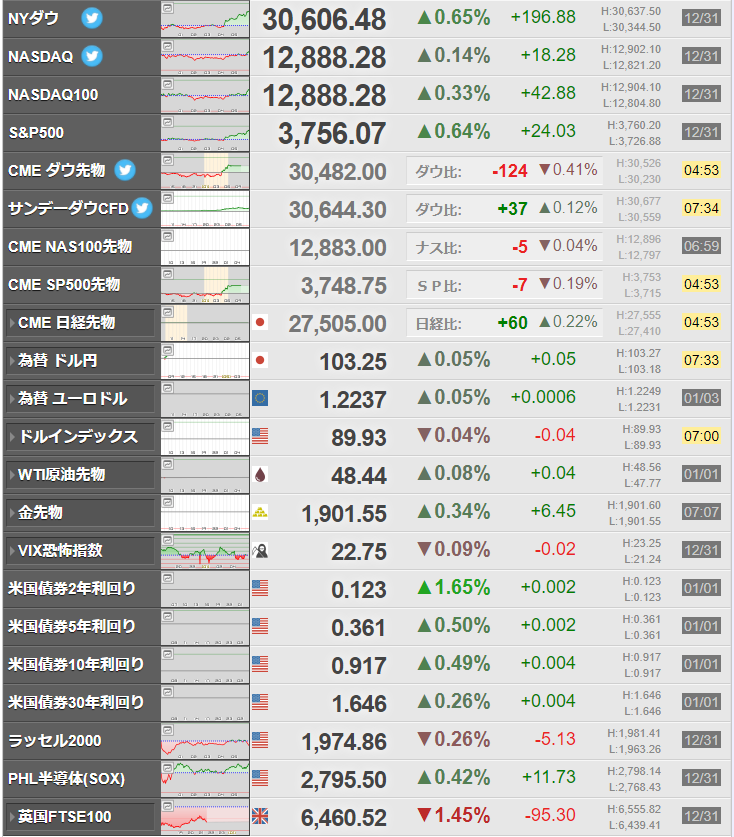Expand the CME 日経先物 row

point(81,323)
